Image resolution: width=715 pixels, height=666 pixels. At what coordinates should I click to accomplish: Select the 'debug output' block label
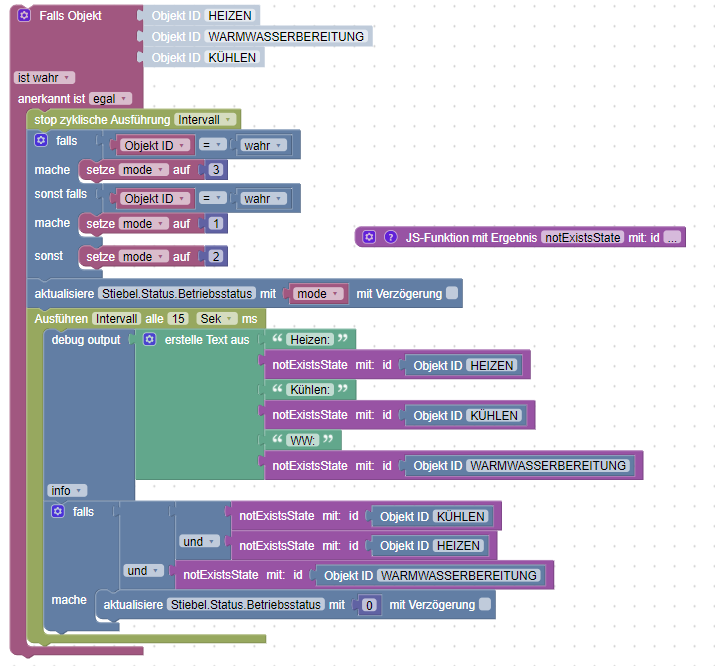(86, 340)
